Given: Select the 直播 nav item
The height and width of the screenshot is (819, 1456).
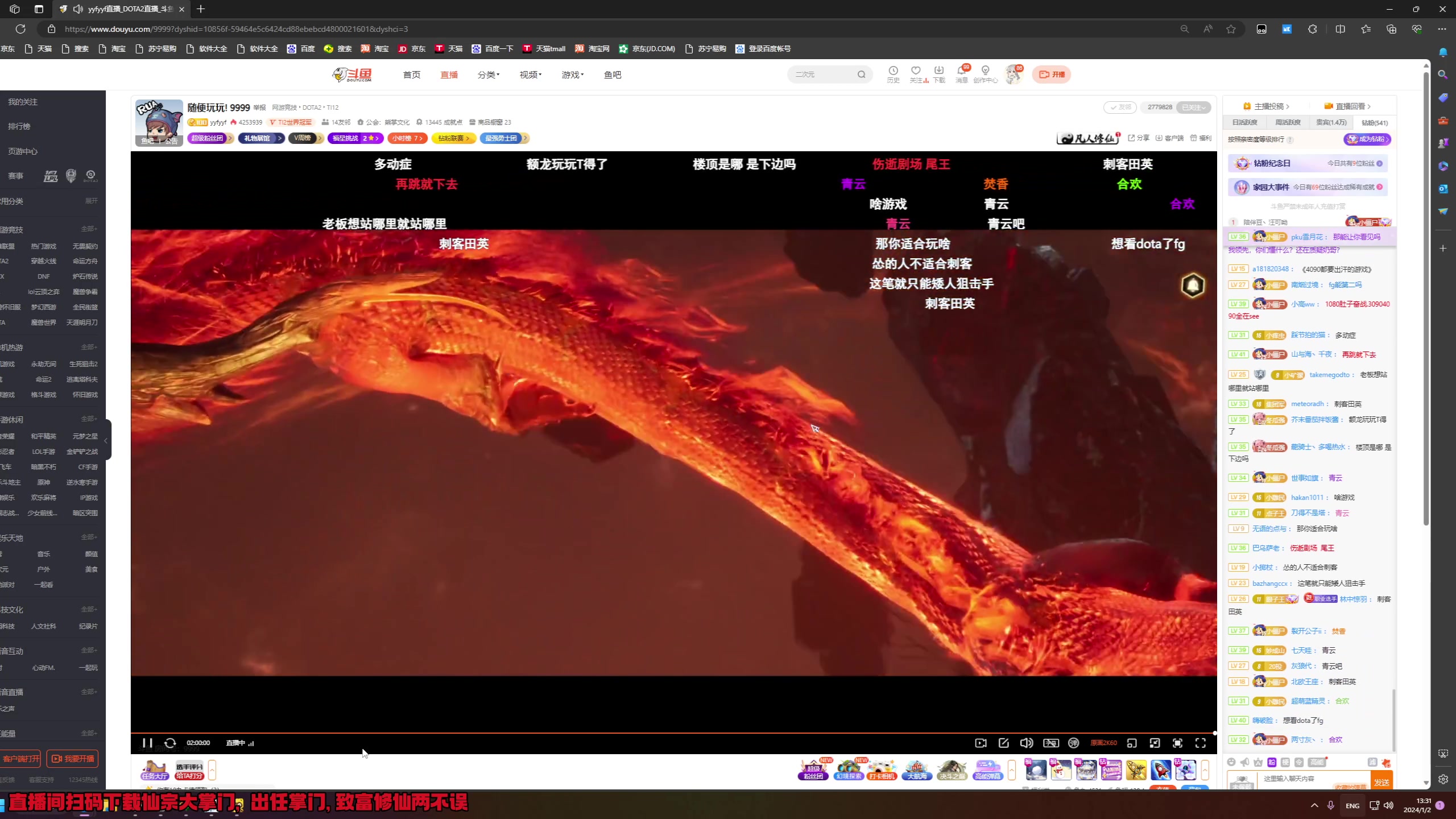Looking at the screenshot, I should pyautogui.click(x=449, y=75).
